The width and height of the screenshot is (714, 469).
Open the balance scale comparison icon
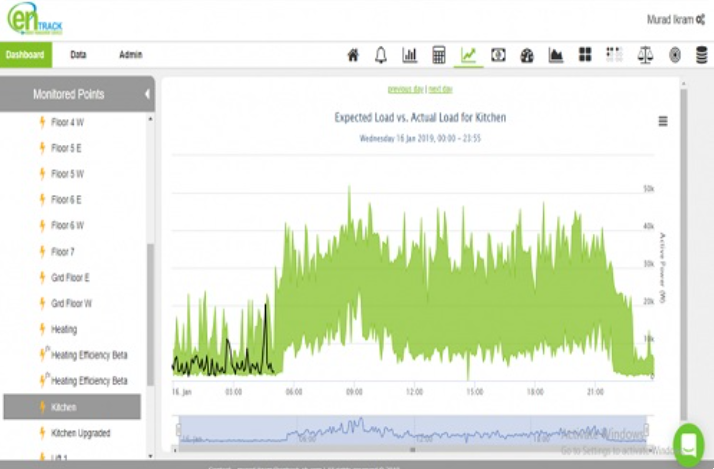point(645,55)
